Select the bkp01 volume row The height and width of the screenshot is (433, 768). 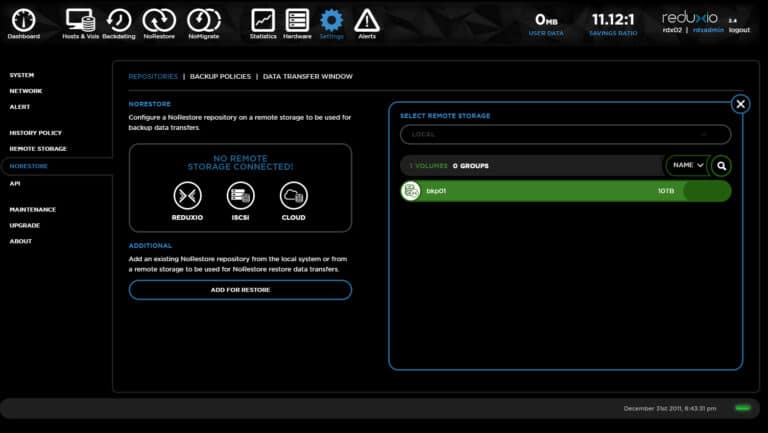[x=566, y=191]
